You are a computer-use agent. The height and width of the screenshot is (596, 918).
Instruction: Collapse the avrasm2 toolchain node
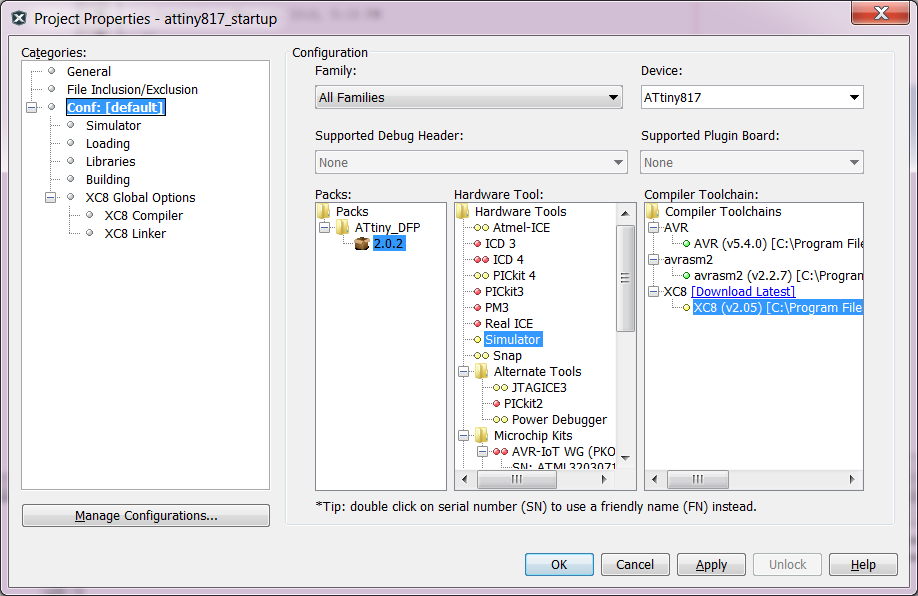coord(654,259)
